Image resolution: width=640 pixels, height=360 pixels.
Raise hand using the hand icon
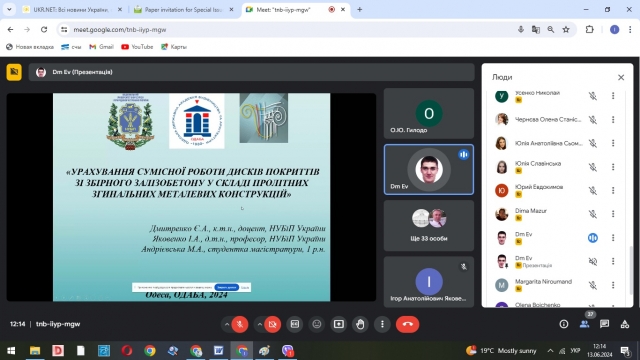coord(360,324)
